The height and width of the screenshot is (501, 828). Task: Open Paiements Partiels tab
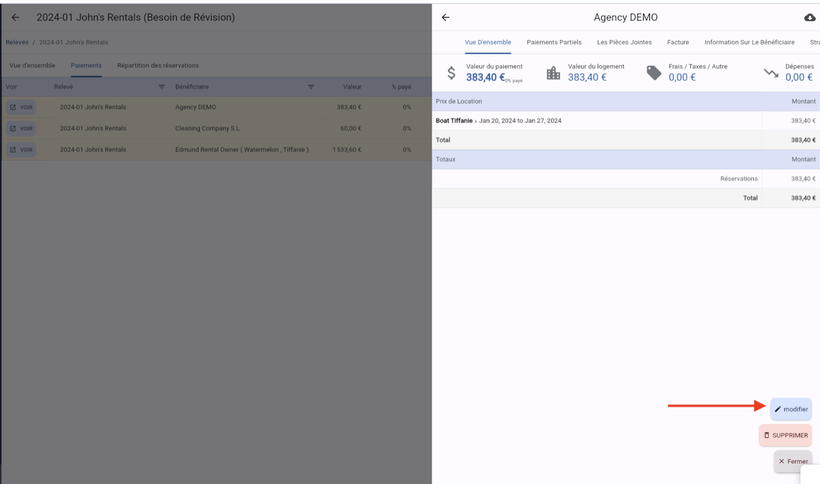tap(554, 42)
